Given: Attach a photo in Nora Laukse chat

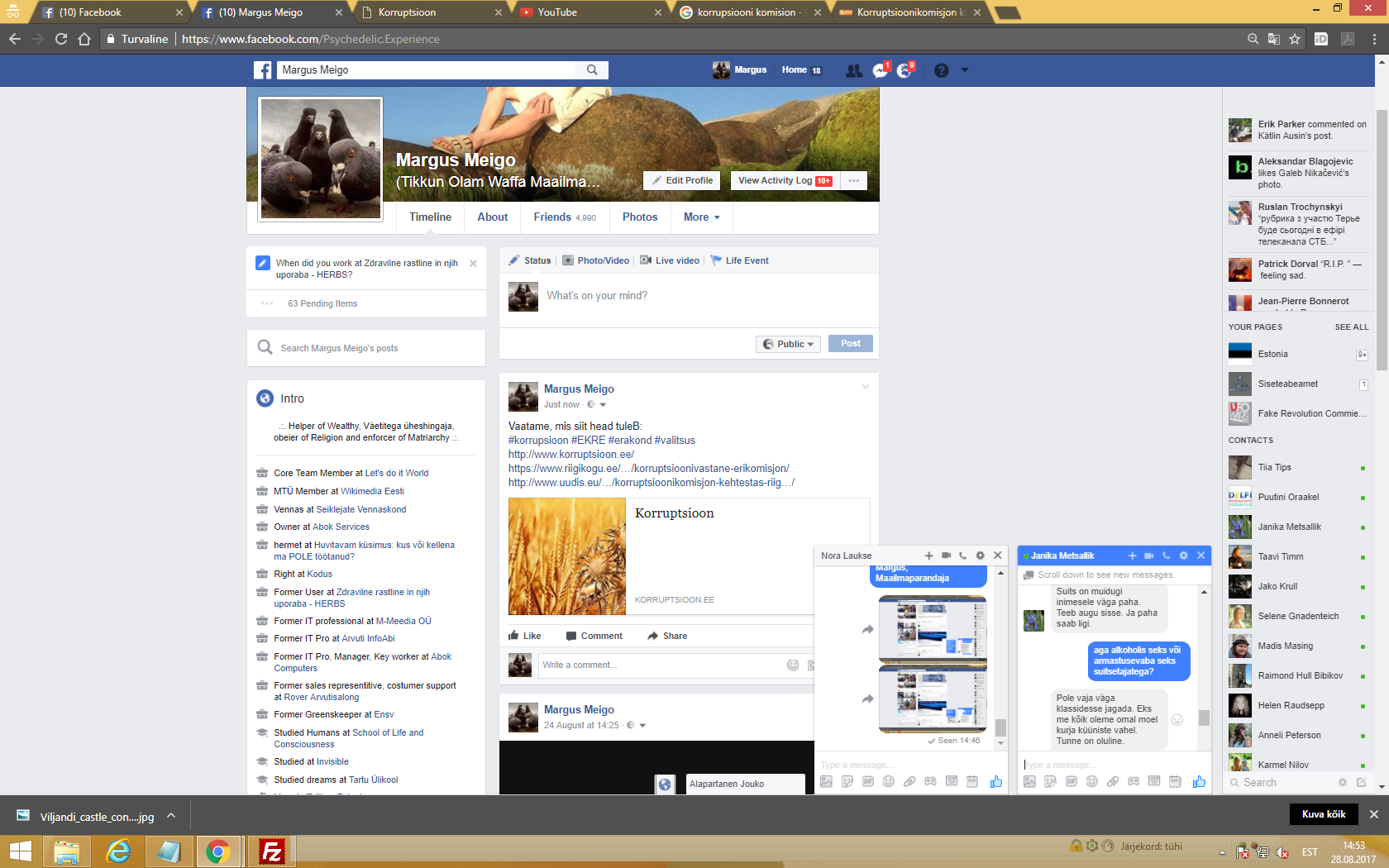Looking at the screenshot, I should tap(826, 781).
